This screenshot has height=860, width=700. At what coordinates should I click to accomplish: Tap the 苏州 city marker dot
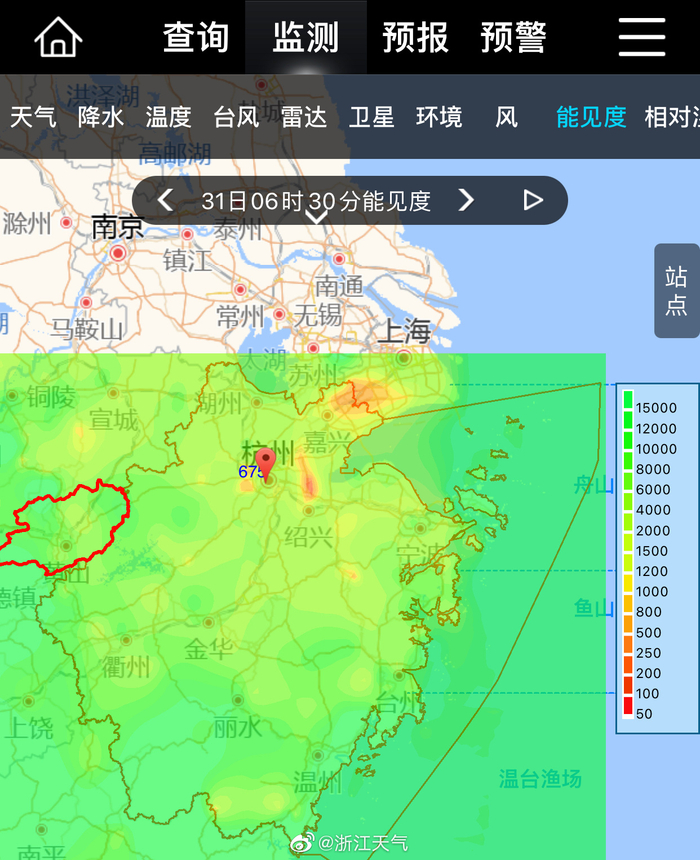(313, 348)
